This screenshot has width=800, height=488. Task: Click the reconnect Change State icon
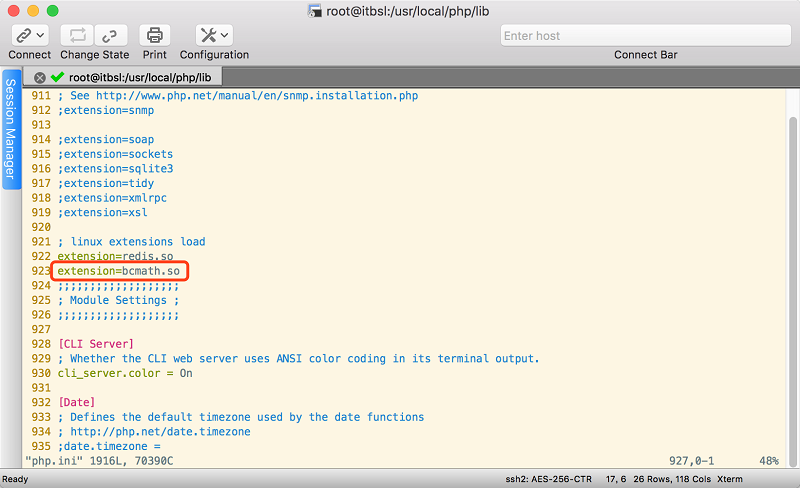coord(77,36)
